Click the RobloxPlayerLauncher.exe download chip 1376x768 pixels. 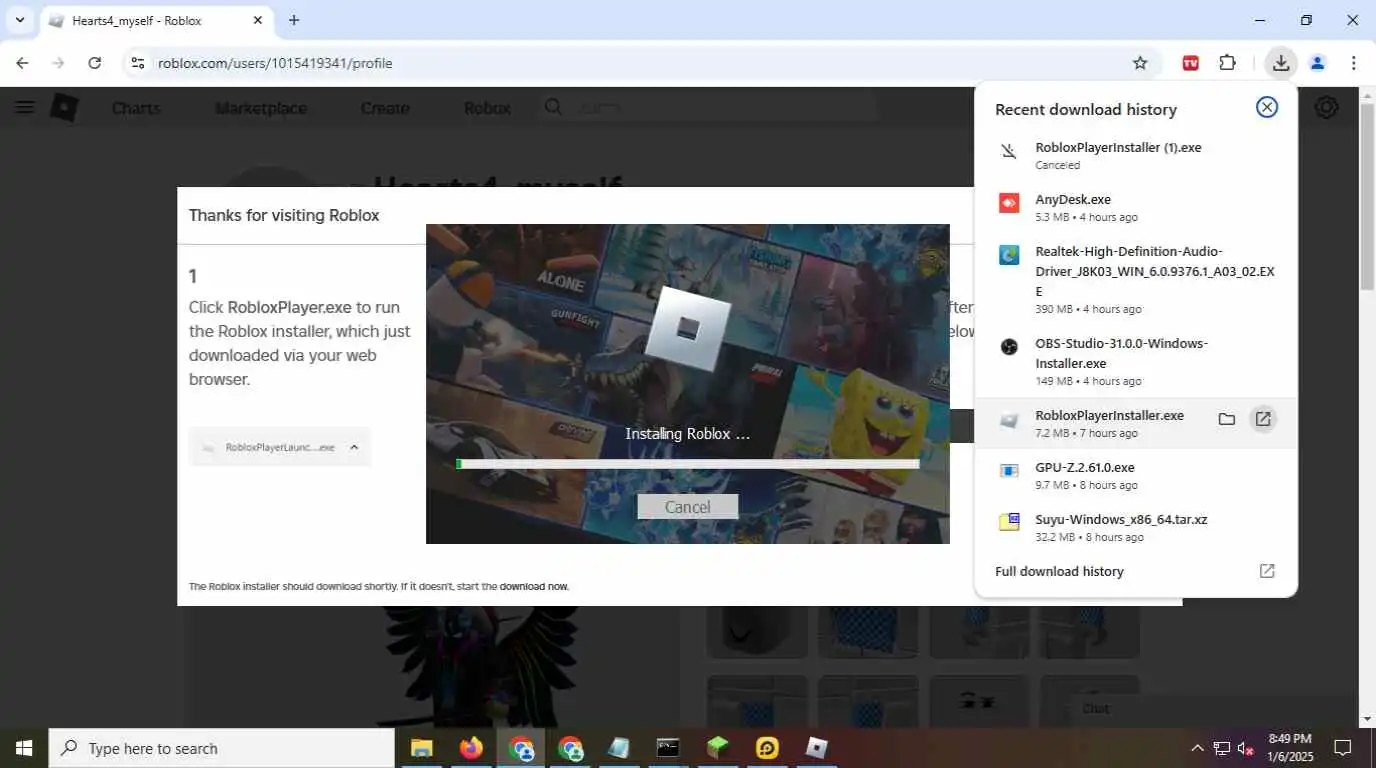(x=280, y=447)
